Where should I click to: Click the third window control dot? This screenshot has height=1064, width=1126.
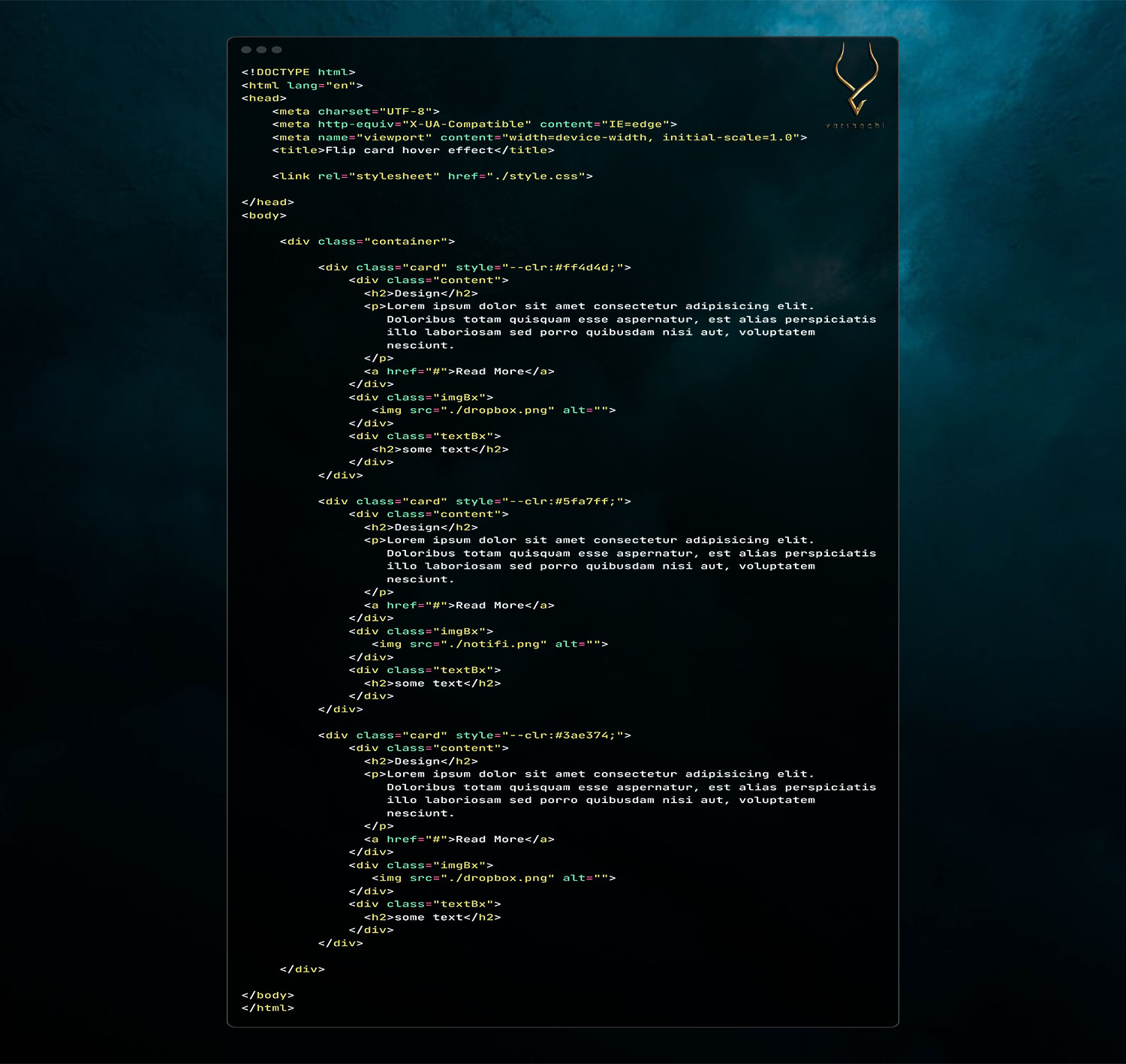(x=277, y=50)
